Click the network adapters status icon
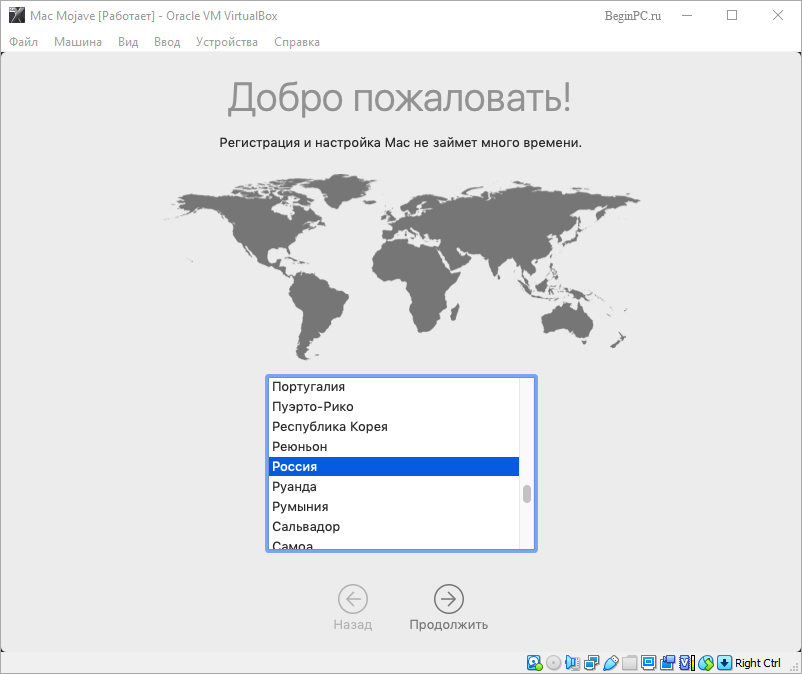802x674 pixels. [x=591, y=663]
